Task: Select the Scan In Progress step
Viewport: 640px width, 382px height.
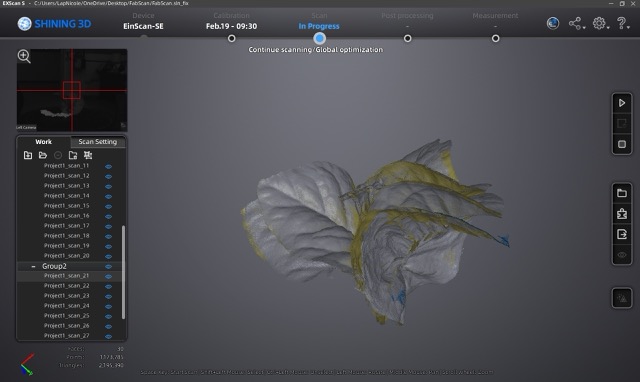Action: pyautogui.click(x=319, y=22)
